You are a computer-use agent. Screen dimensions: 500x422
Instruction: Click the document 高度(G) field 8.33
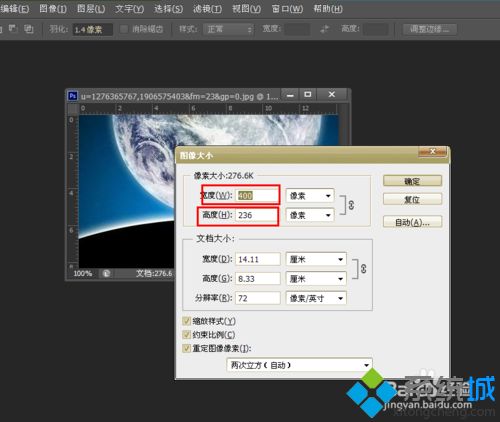pos(258,278)
